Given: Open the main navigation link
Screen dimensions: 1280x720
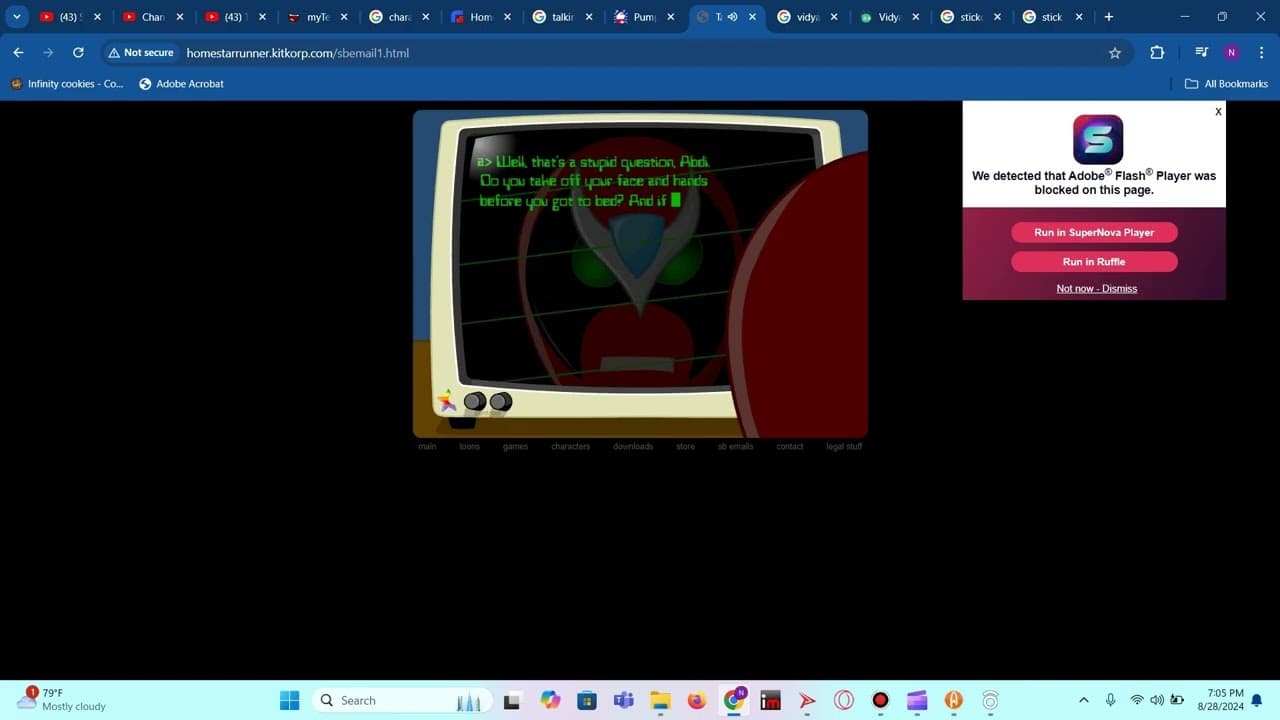Looking at the screenshot, I should pos(427,446).
